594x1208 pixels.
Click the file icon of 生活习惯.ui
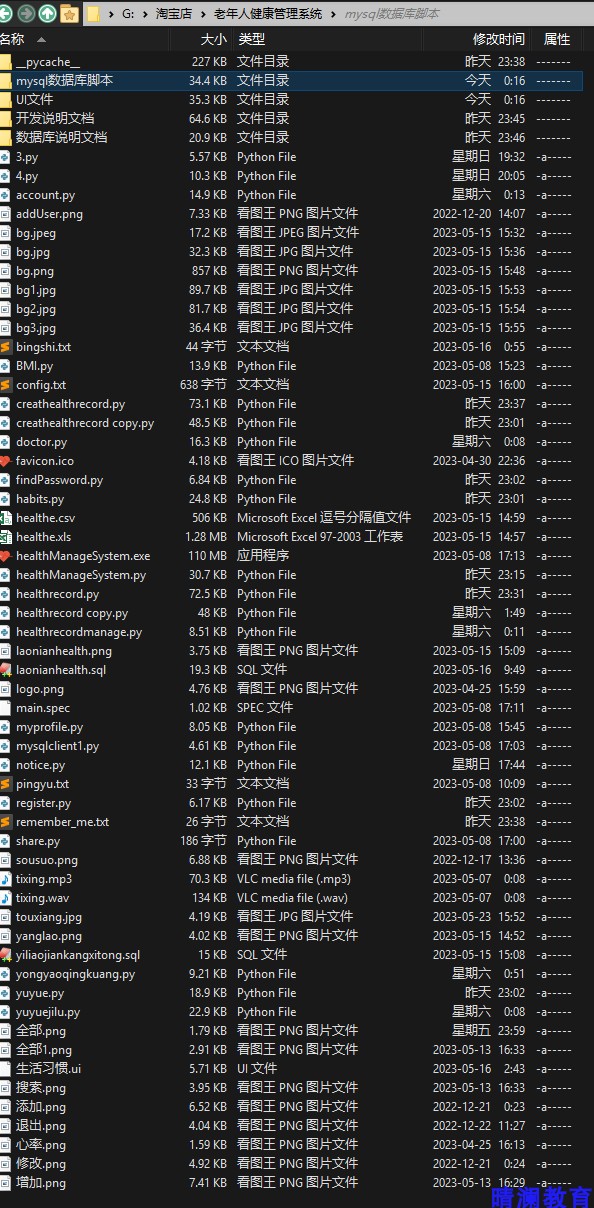click(x=5, y=1069)
